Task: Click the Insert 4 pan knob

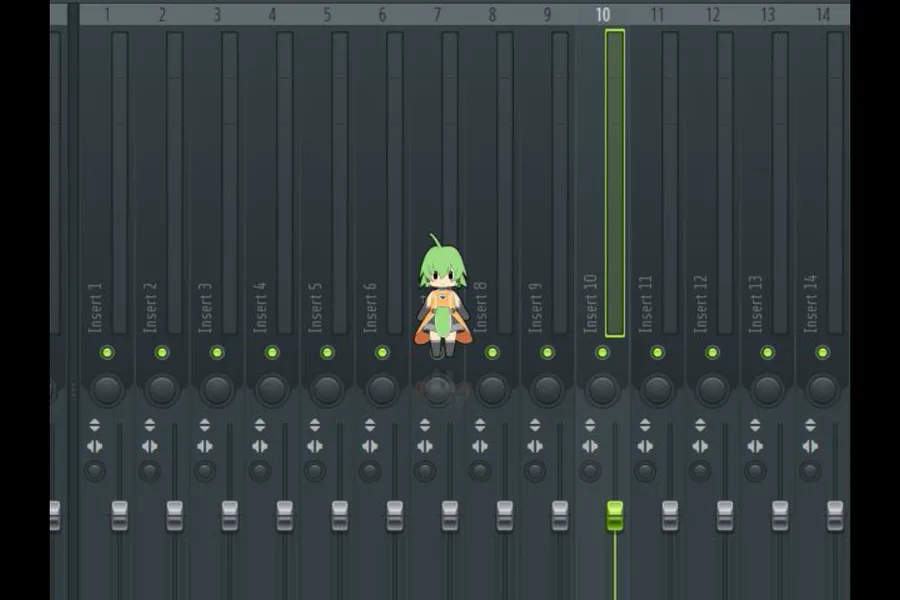Action: coord(272,390)
